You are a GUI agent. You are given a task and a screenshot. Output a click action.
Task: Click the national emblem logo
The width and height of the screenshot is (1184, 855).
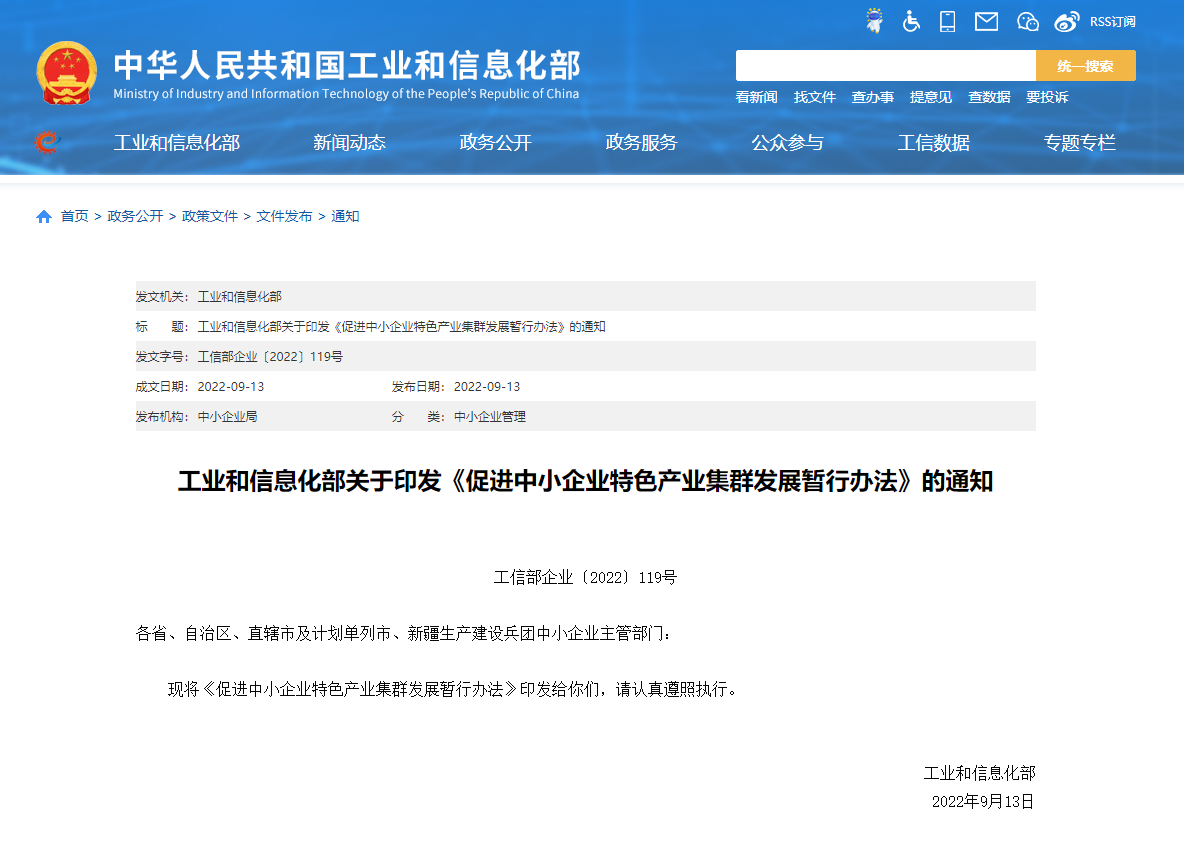[67, 73]
